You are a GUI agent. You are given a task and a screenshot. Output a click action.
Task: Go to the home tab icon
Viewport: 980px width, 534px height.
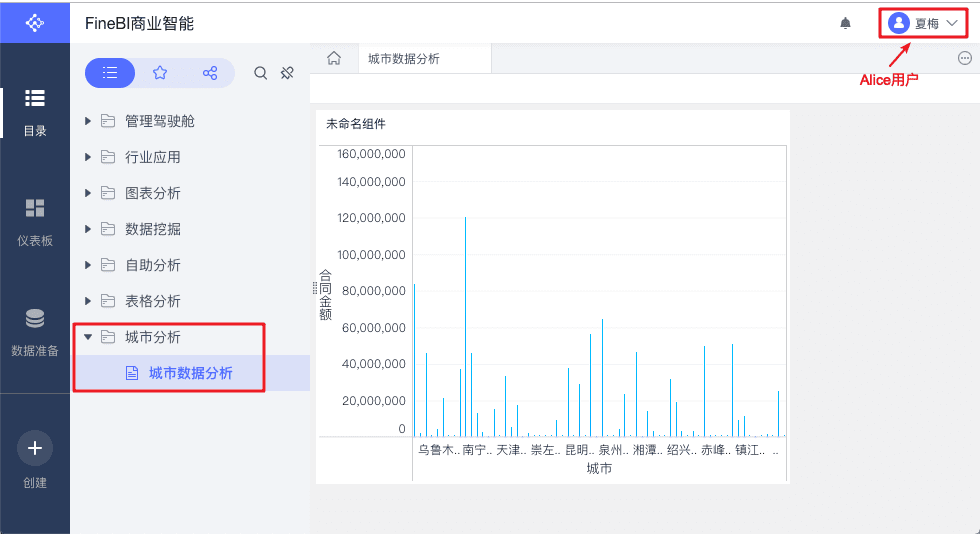(334, 58)
